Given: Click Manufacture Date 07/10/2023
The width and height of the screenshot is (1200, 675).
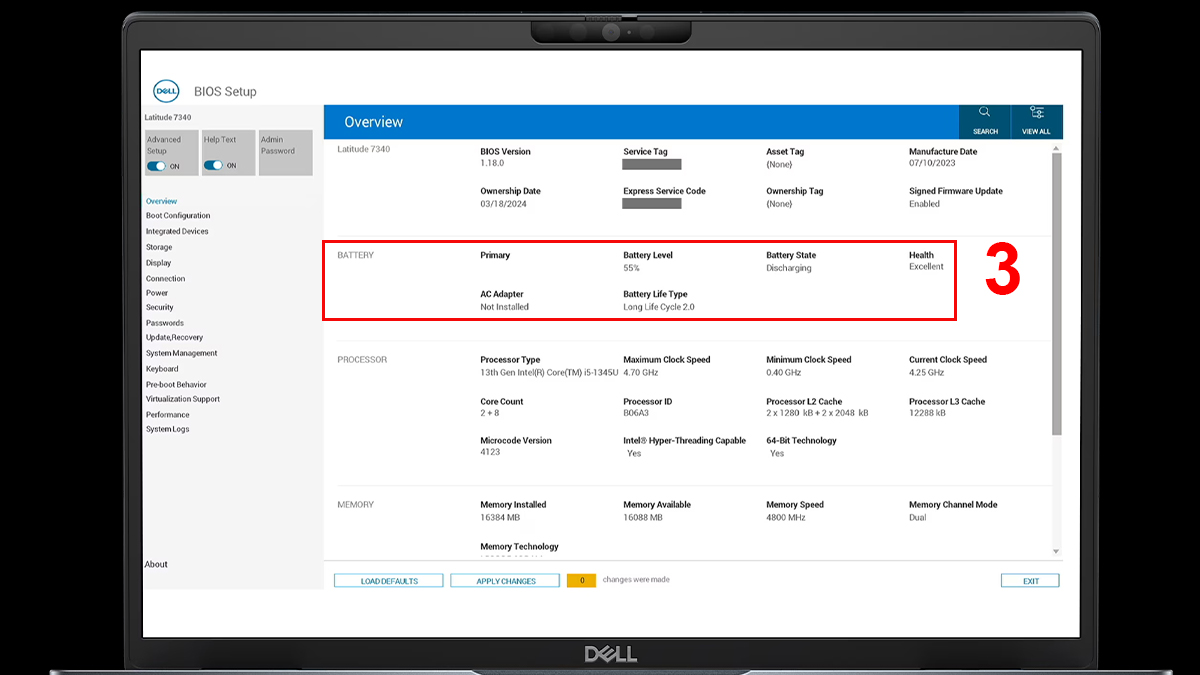Looking at the screenshot, I should [x=930, y=164].
